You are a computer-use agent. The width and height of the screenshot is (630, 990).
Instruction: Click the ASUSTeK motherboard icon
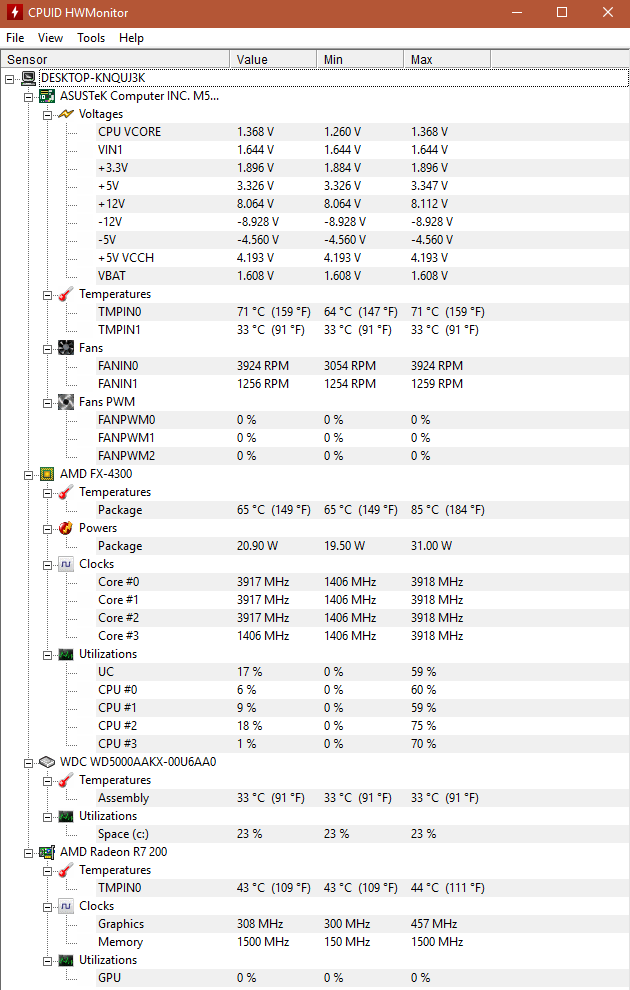tap(47, 96)
